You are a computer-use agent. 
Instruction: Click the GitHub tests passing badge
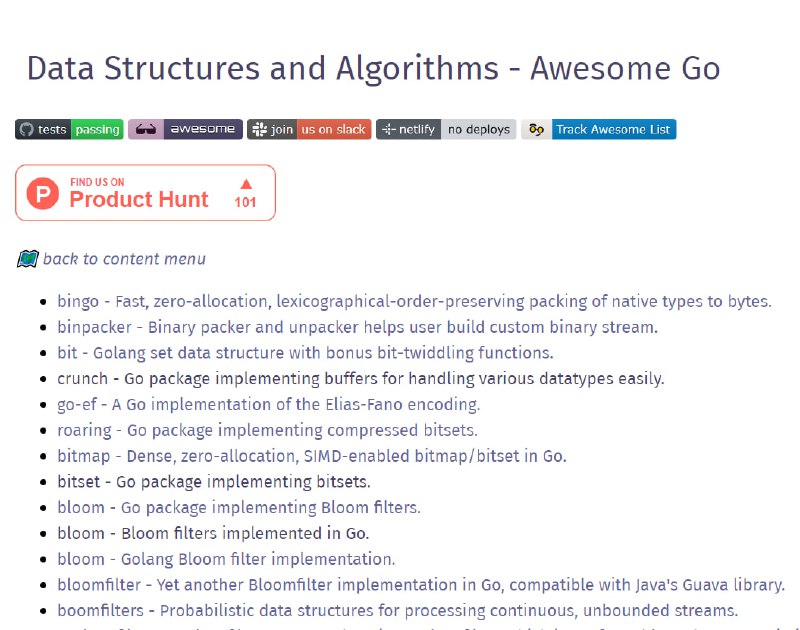coord(69,130)
